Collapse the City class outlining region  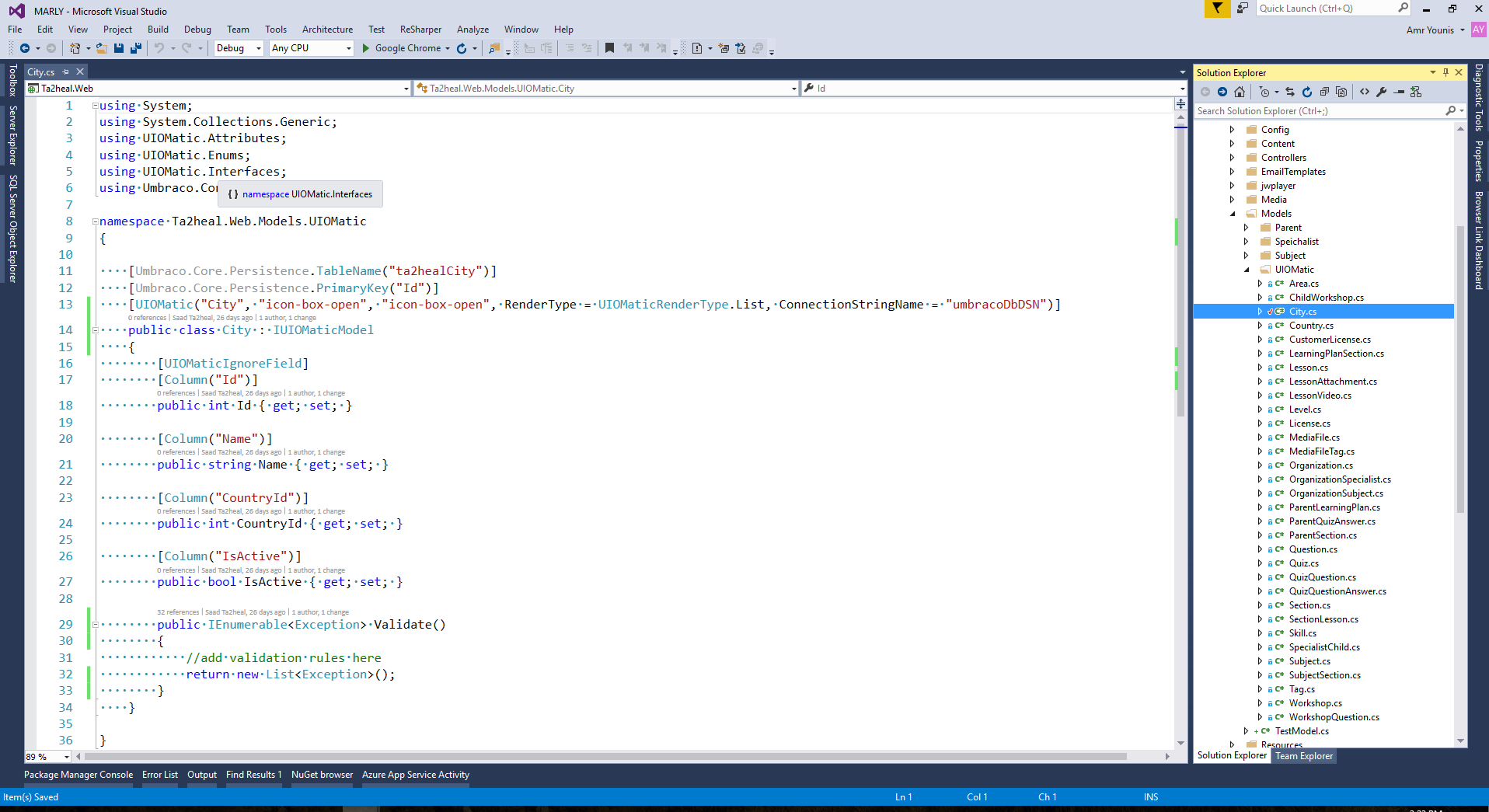[x=96, y=330]
